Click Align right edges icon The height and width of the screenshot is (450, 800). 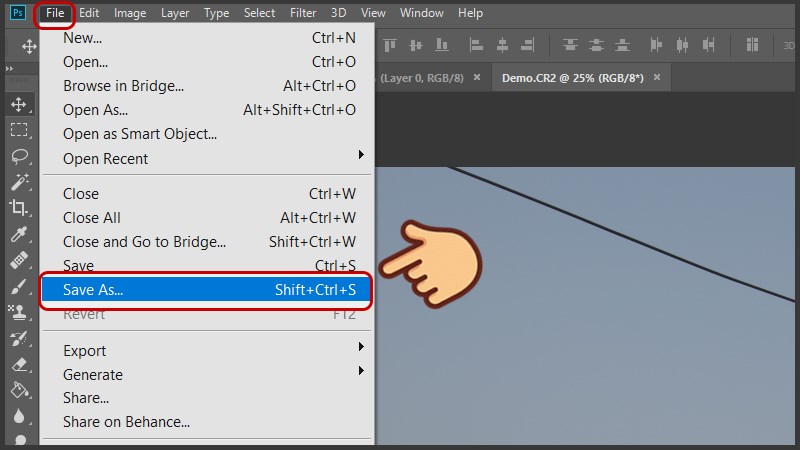click(528, 45)
